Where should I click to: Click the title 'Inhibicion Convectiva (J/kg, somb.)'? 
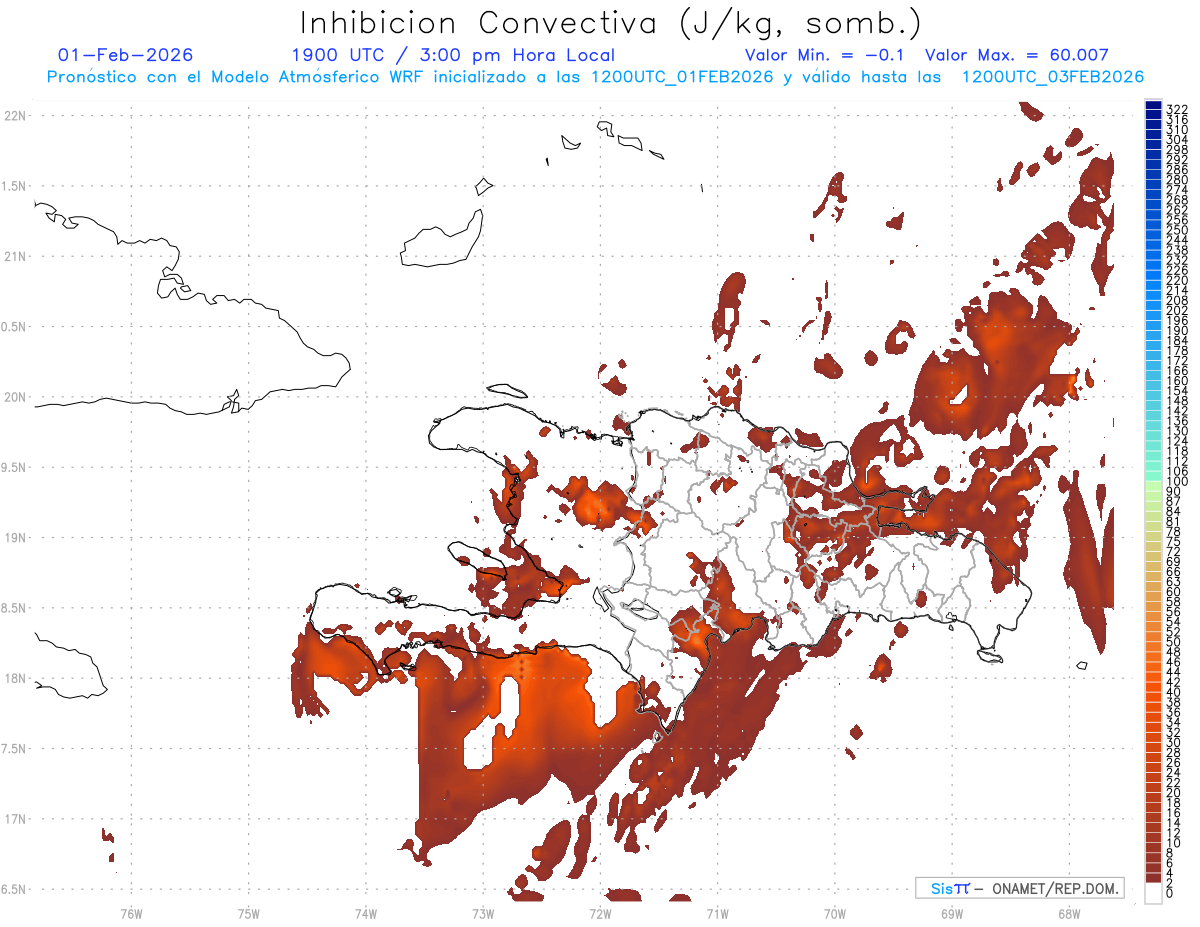pyautogui.click(x=611, y=24)
